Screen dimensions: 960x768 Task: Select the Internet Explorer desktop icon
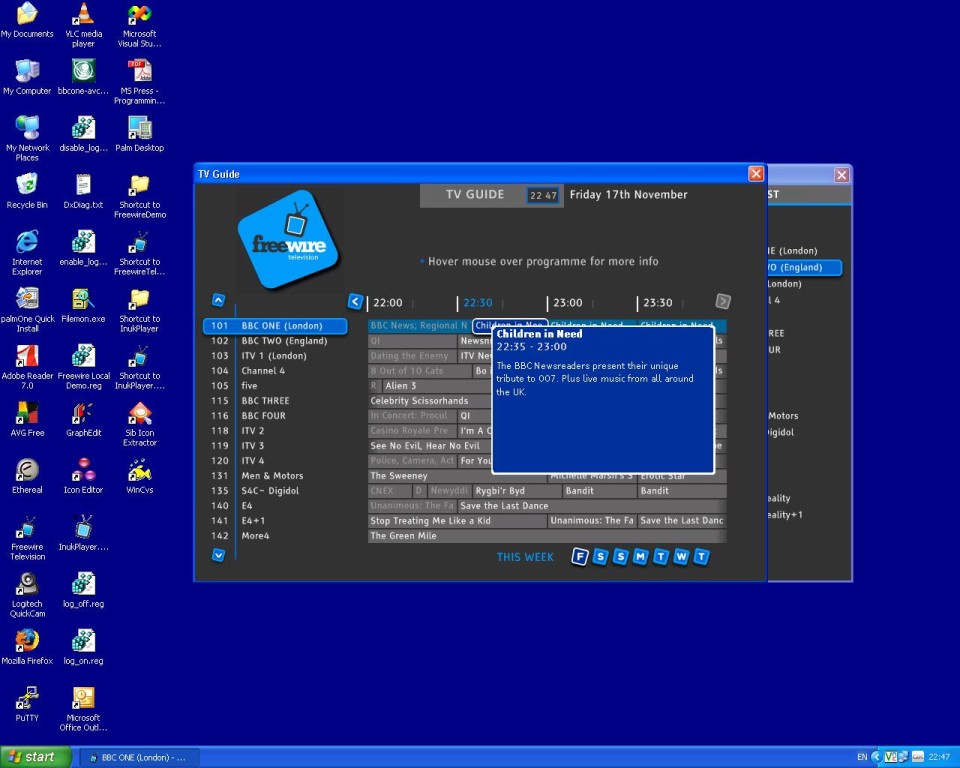pyautogui.click(x=28, y=253)
